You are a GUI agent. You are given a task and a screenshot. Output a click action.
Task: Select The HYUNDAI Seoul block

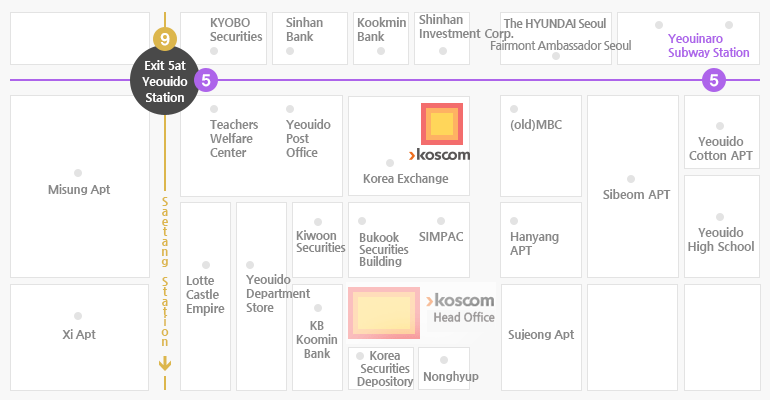click(x=556, y=38)
